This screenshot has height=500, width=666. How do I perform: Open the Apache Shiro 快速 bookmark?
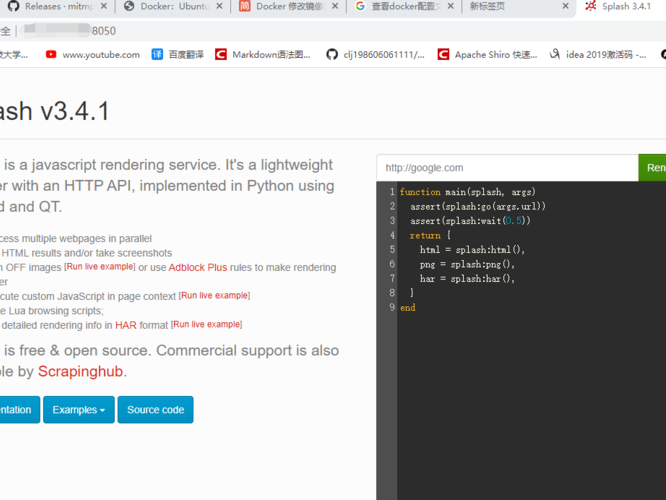point(488,55)
